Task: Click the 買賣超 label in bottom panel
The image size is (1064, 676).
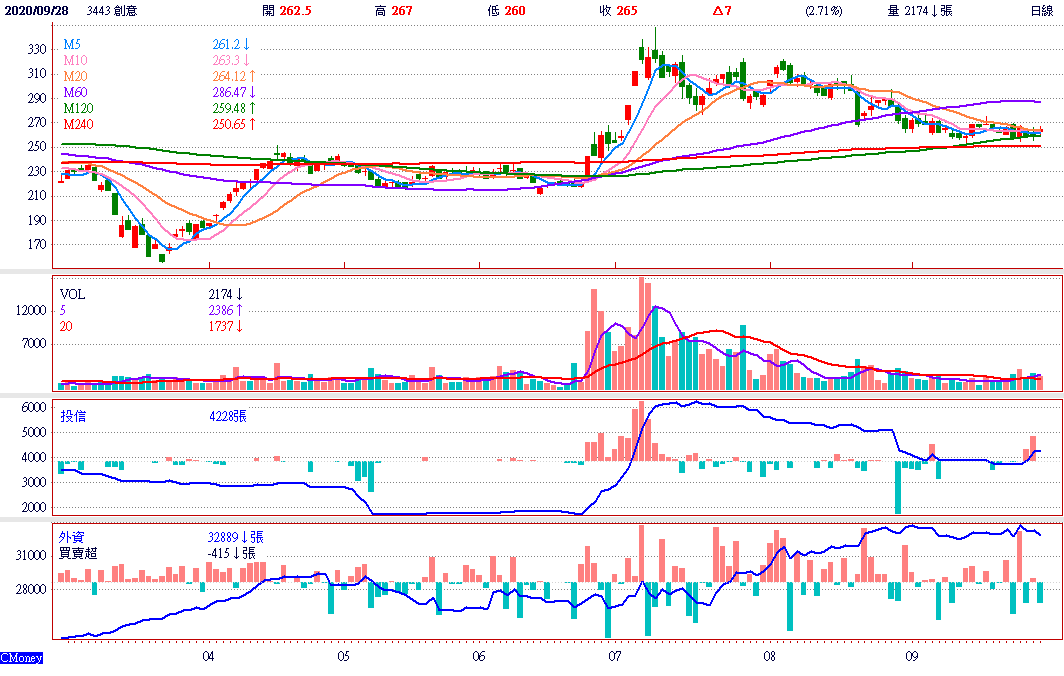Action: pyautogui.click(x=79, y=552)
